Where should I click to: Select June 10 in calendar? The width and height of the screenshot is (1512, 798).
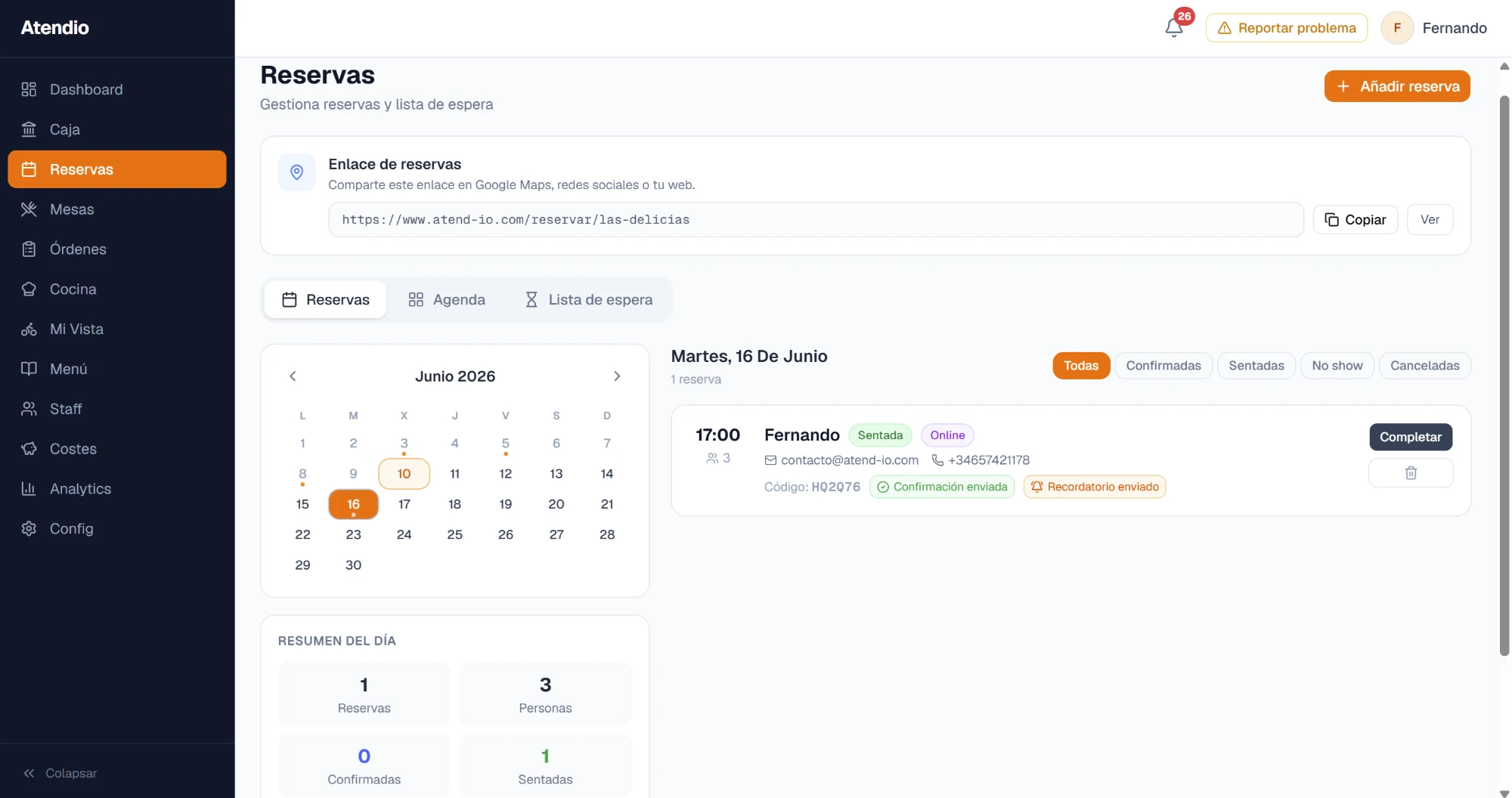point(404,474)
